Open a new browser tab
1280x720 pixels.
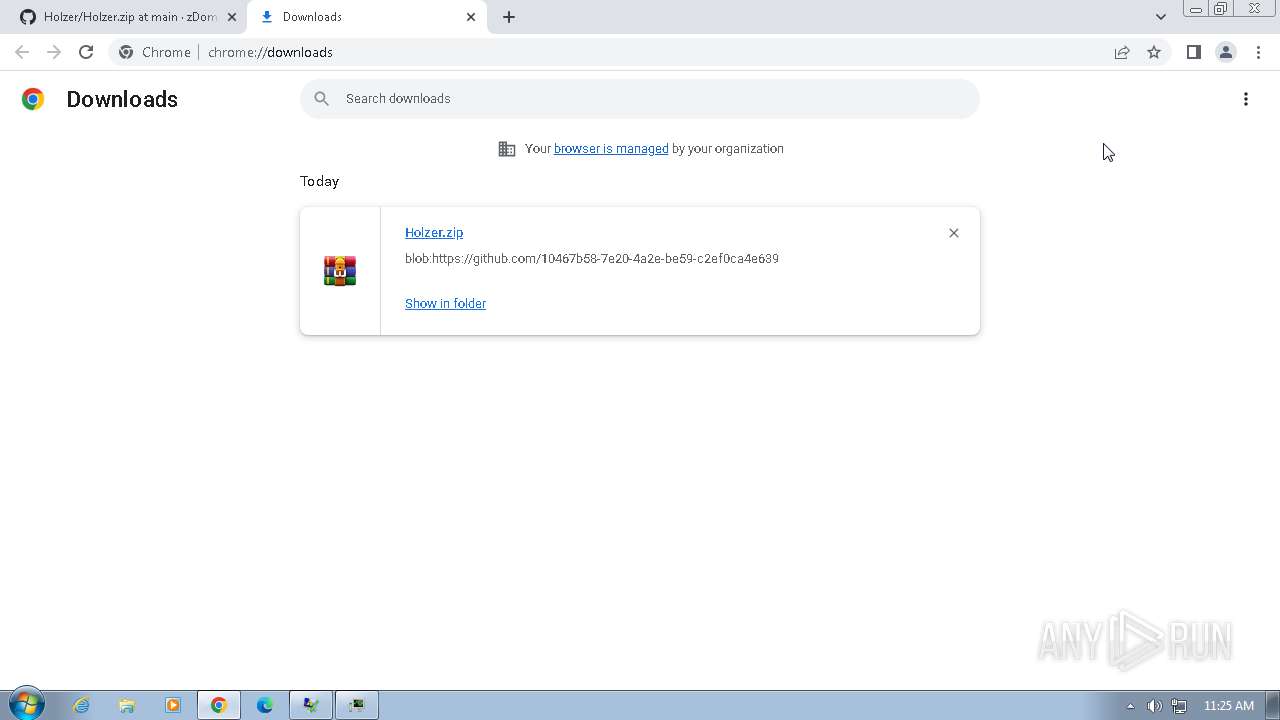[509, 17]
